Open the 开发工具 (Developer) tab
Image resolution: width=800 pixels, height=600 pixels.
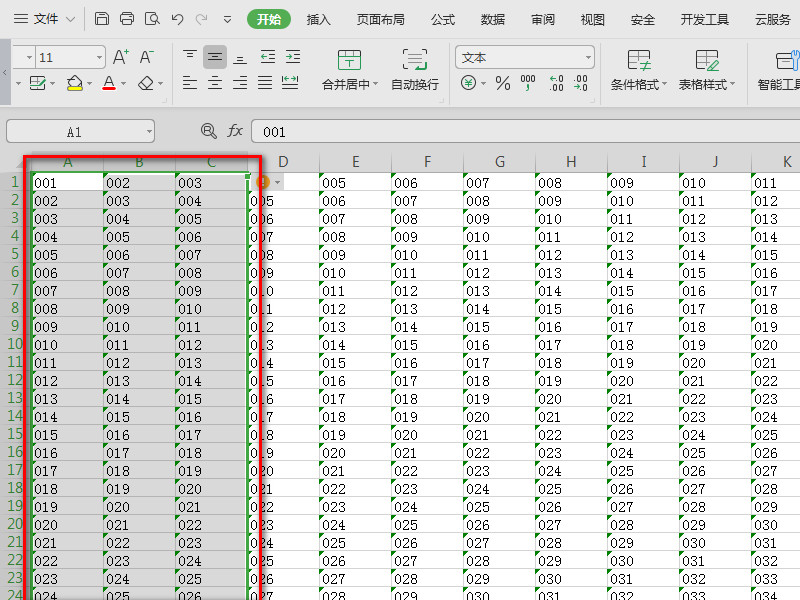pos(705,19)
